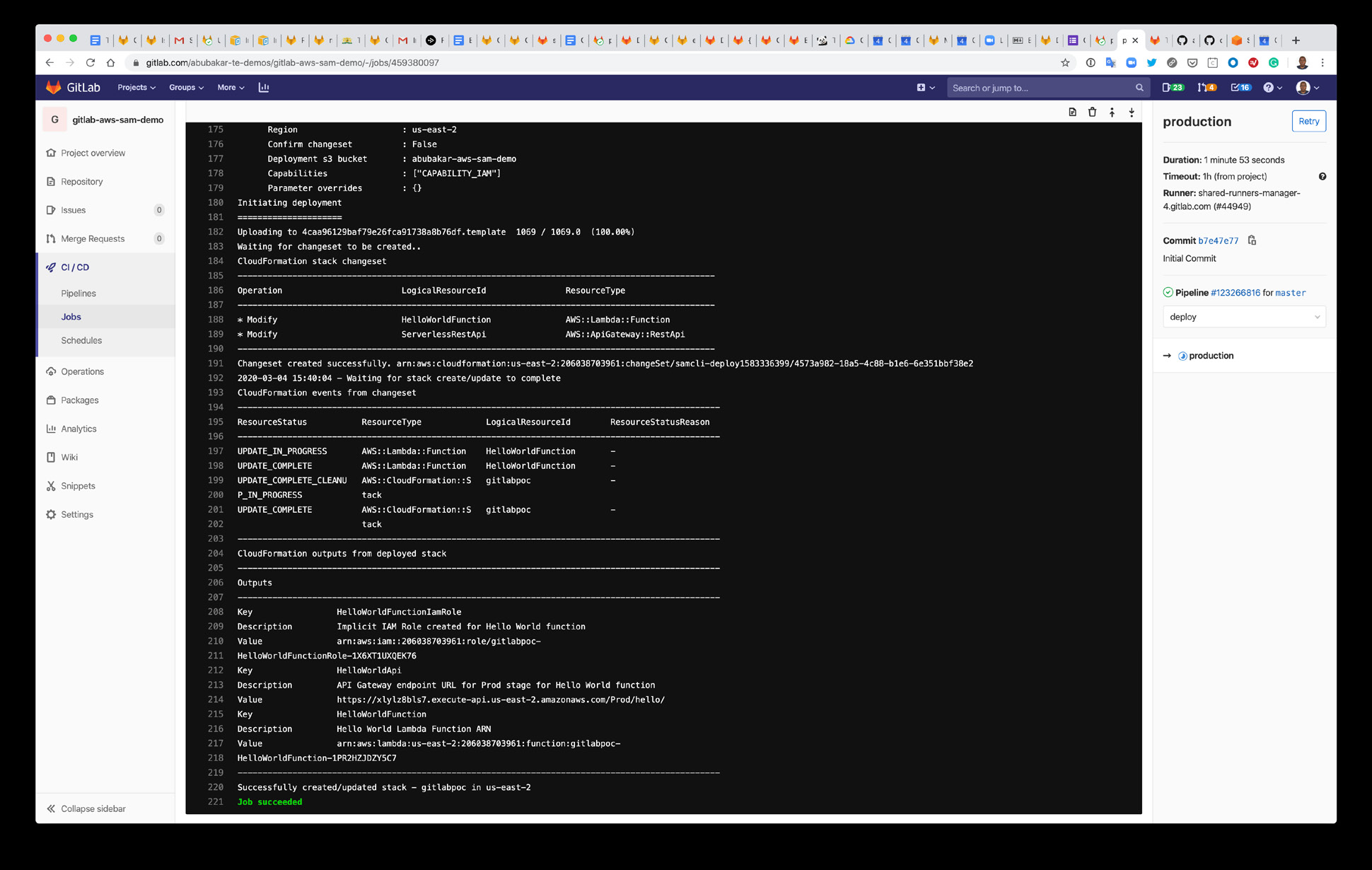Click the GitLab Groups menu bar item

(x=183, y=87)
